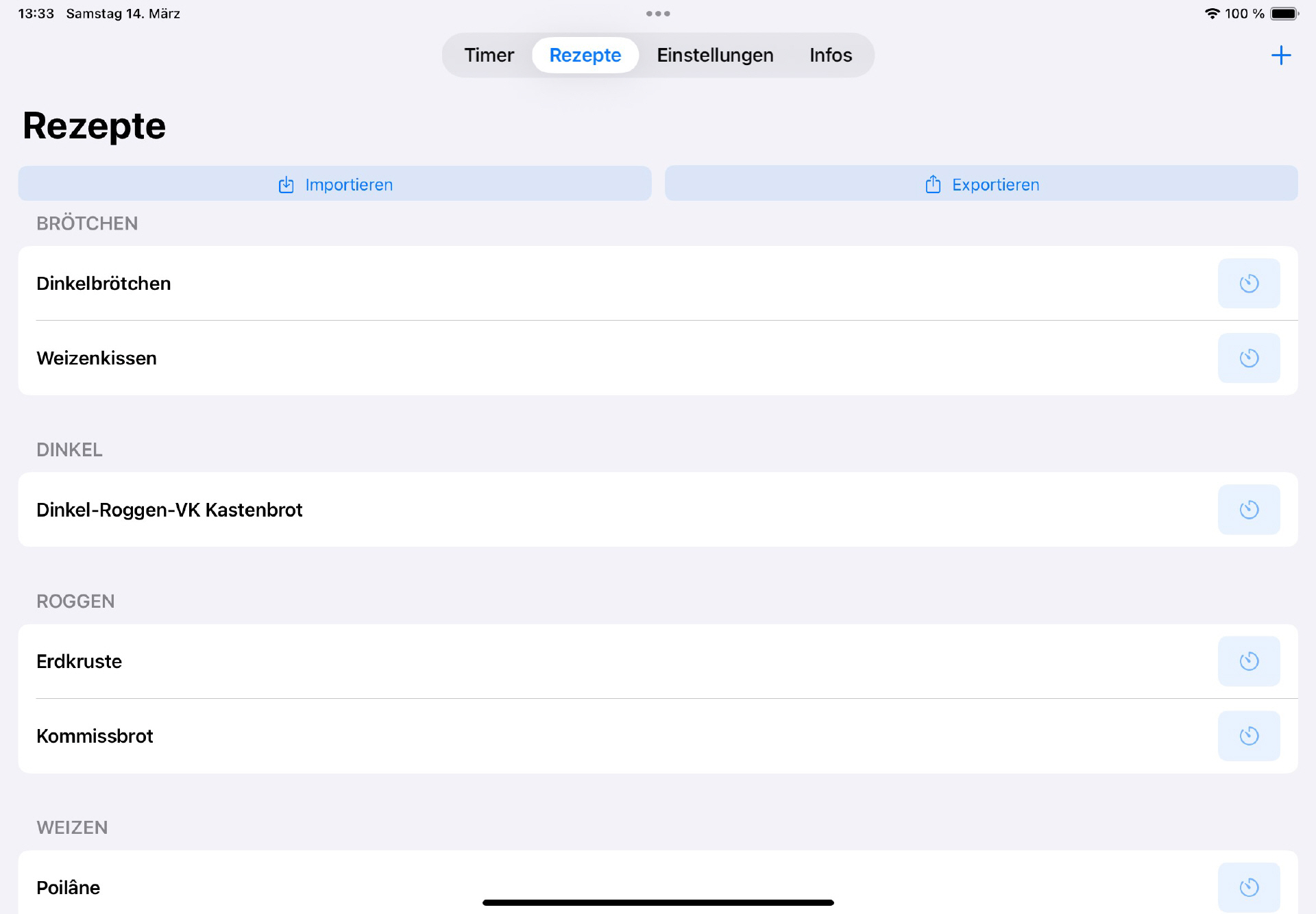Open the Kommissbrot recipe entry
Viewport: 1316px width, 914px height.
(x=95, y=735)
